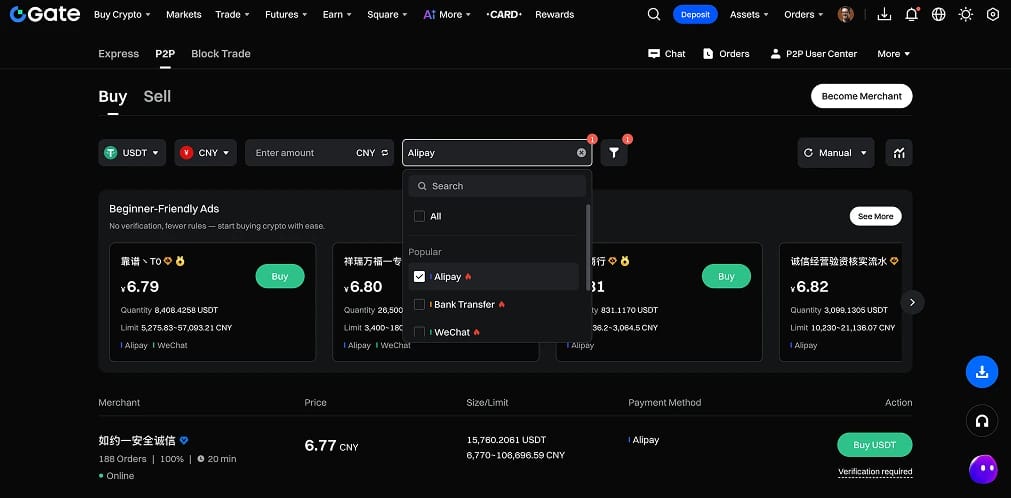Open the user profile avatar
The height and width of the screenshot is (498, 1011).
(x=845, y=14)
